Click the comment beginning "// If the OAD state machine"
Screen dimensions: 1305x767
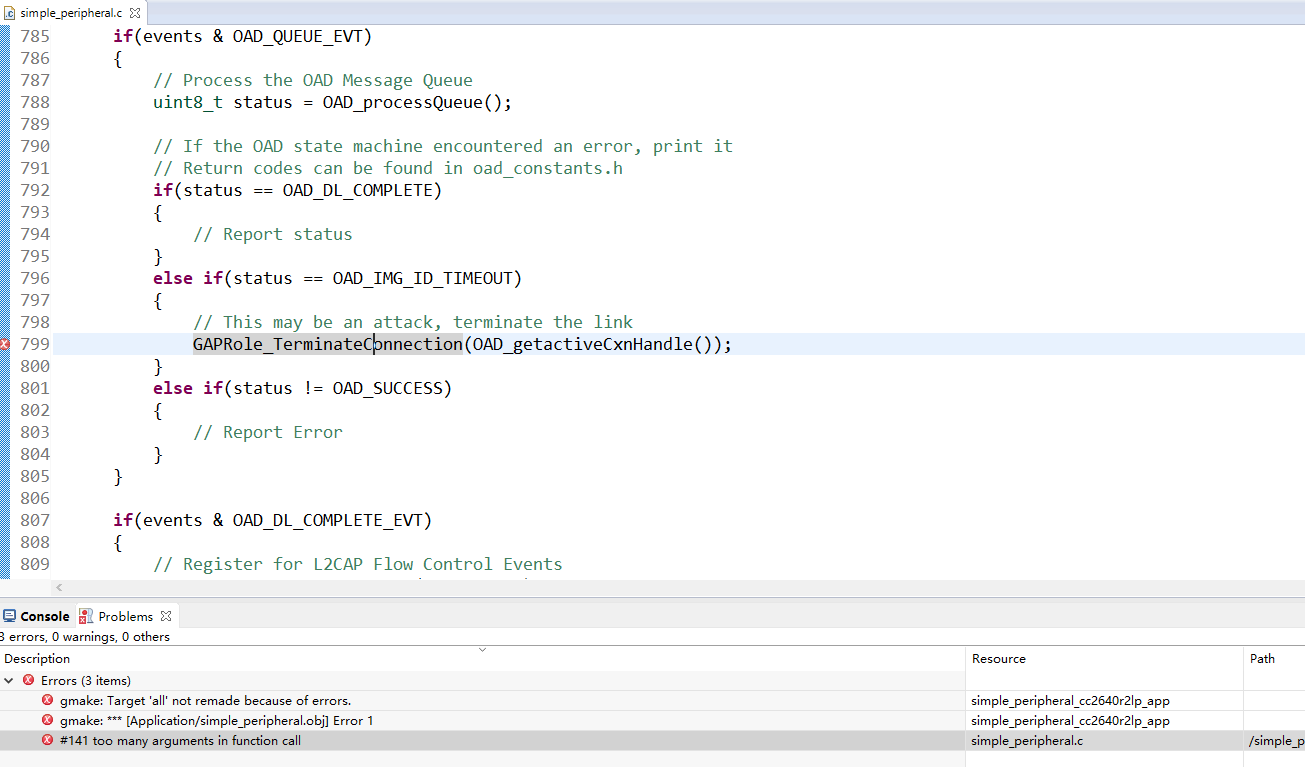pyautogui.click(x=443, y=146)
